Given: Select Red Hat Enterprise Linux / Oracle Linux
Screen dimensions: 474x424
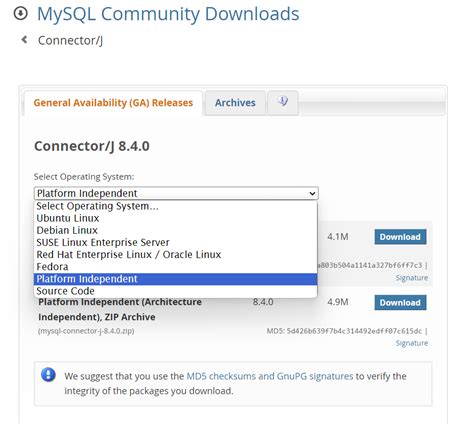Looking at the screenshot, I should pos(175,255).
